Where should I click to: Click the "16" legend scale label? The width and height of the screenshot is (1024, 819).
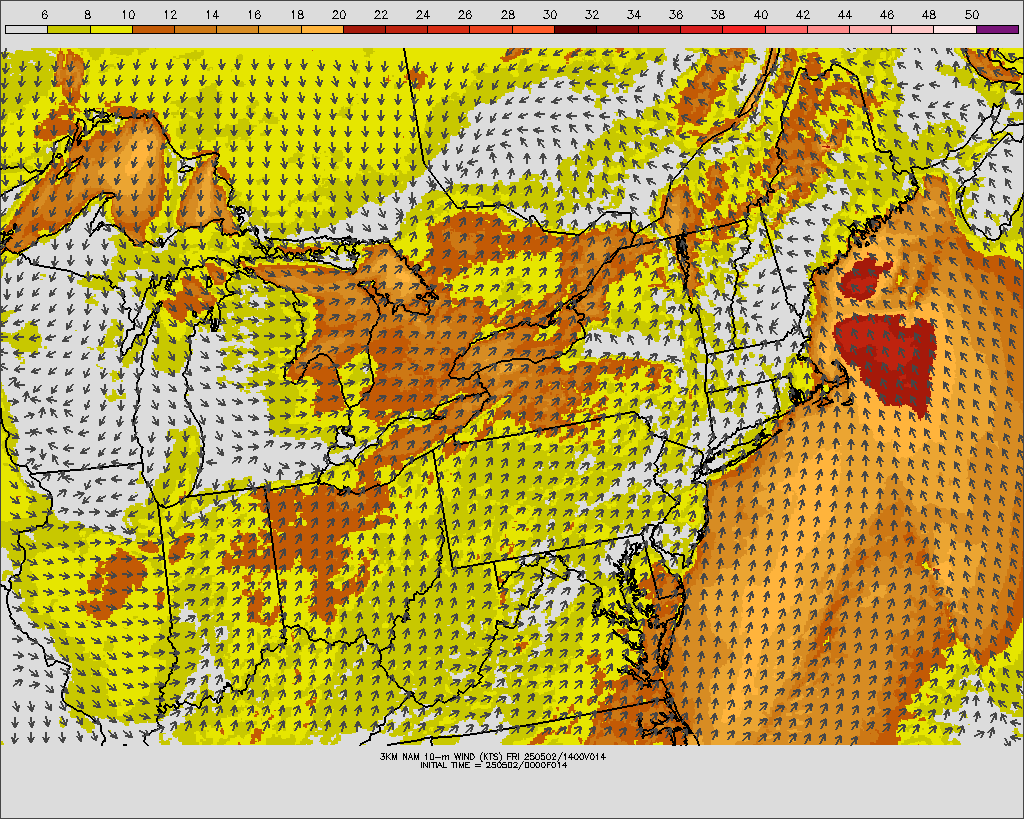click(x=255, y=14)
